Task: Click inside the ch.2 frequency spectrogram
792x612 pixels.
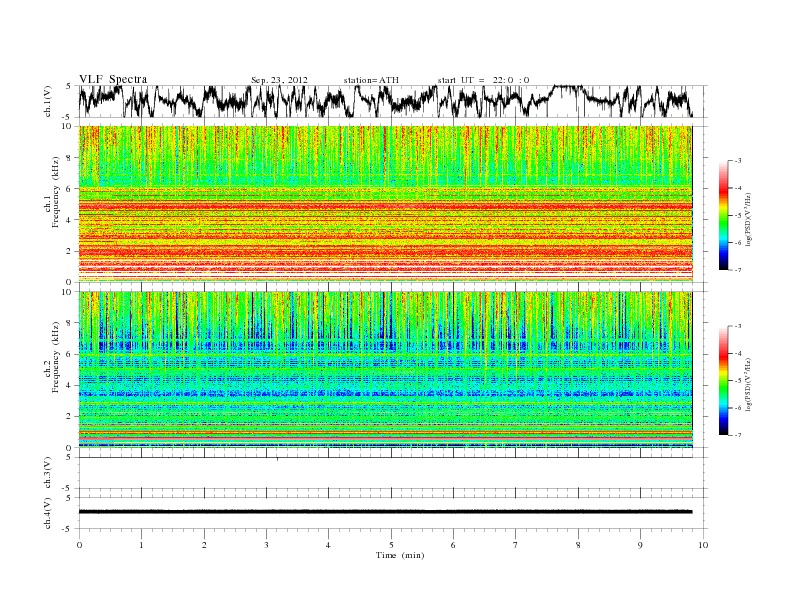Action: pyautogui.click(x=386, y=370)
